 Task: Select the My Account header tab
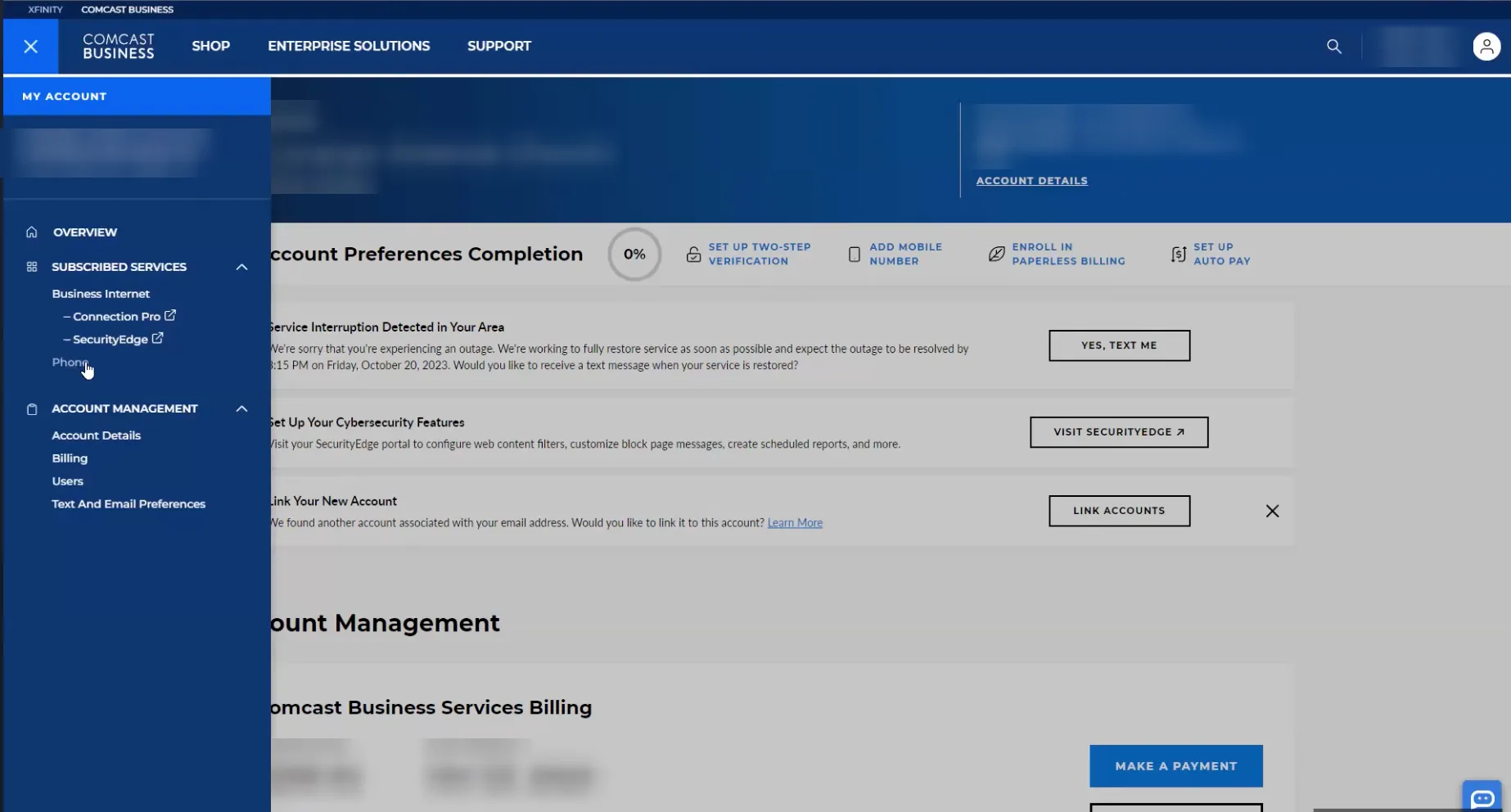click(x=137, y=97)
